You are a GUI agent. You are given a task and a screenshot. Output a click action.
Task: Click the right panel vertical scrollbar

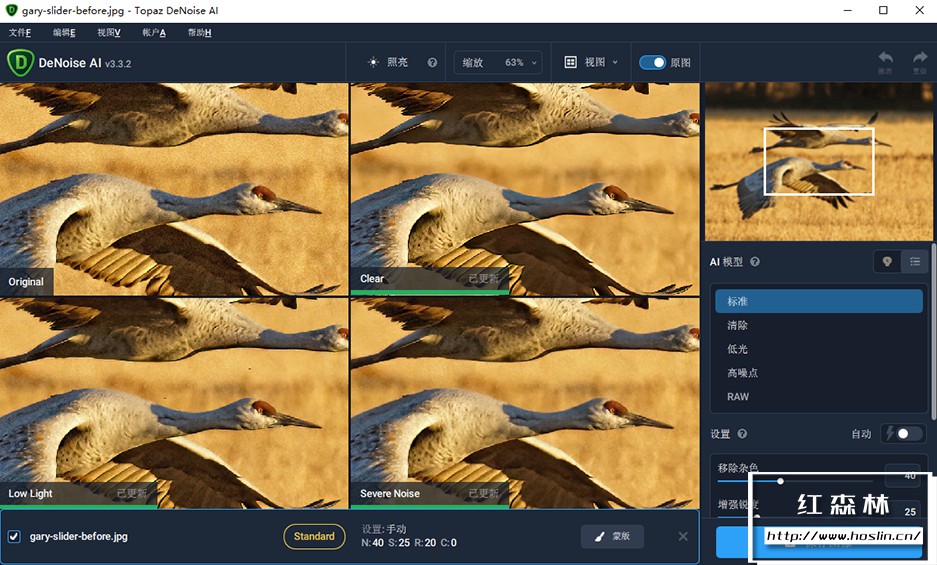[x=933, y=331]
